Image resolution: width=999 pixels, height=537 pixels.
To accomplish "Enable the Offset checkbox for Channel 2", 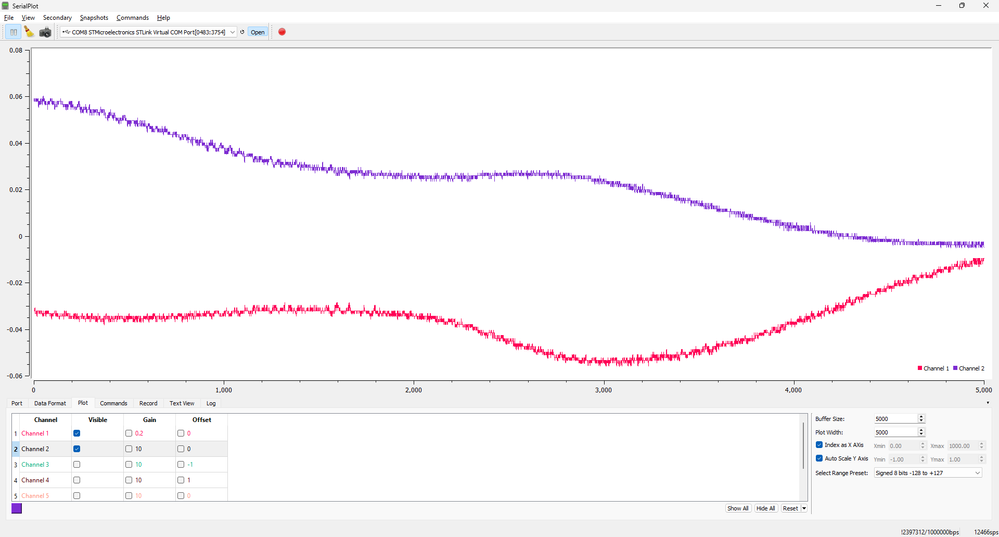I will point(180,448).
